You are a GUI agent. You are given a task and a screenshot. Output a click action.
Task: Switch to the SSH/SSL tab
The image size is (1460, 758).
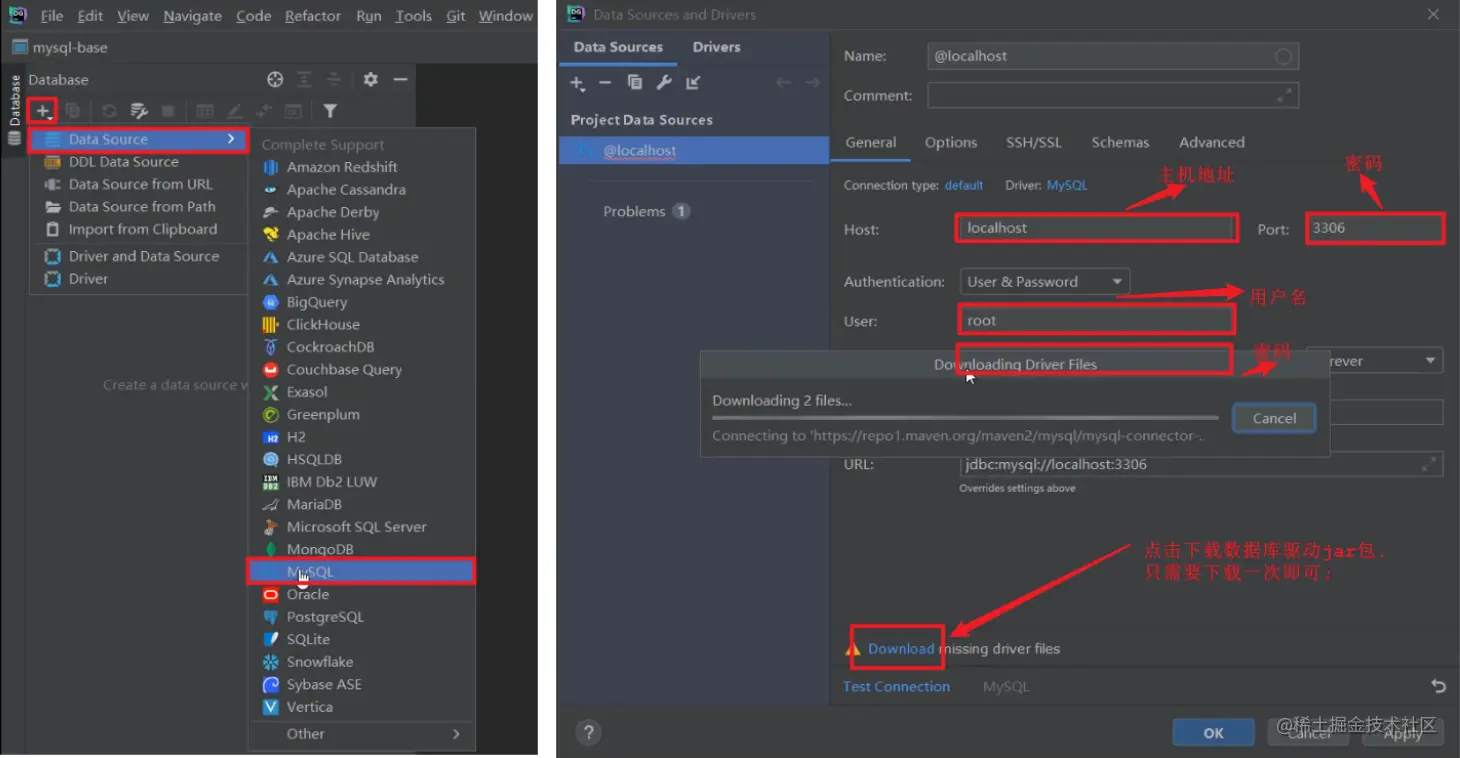(1034, 142)
